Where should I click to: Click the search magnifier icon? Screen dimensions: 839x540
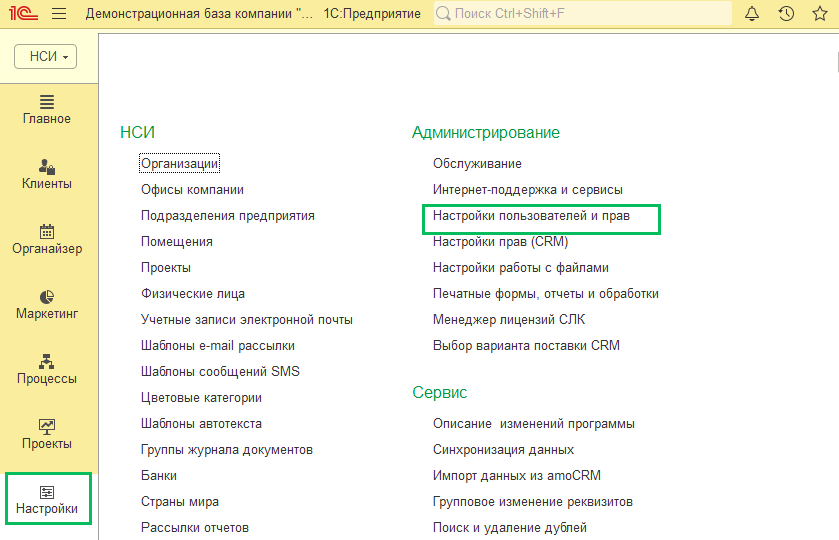click(443, 13)
